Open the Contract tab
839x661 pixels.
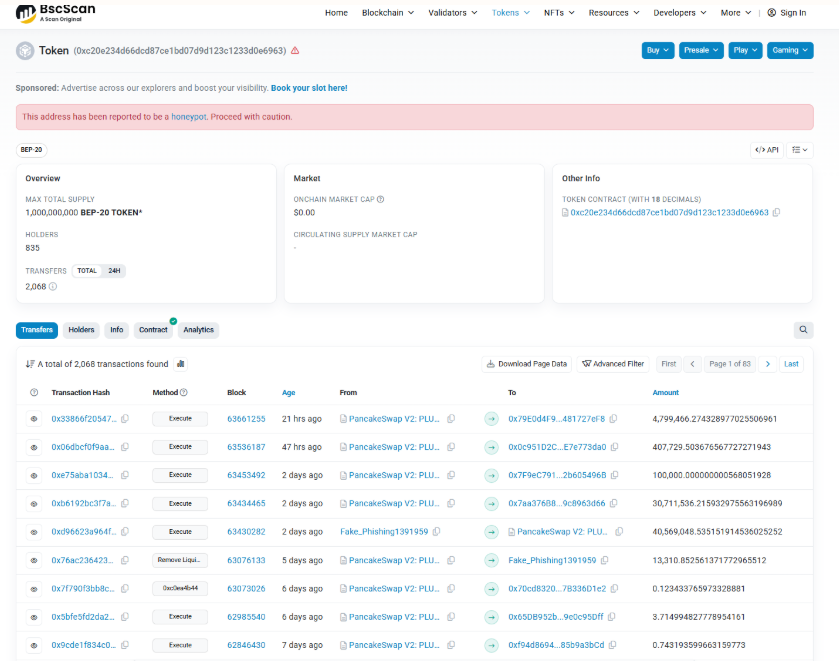(153, 330)
